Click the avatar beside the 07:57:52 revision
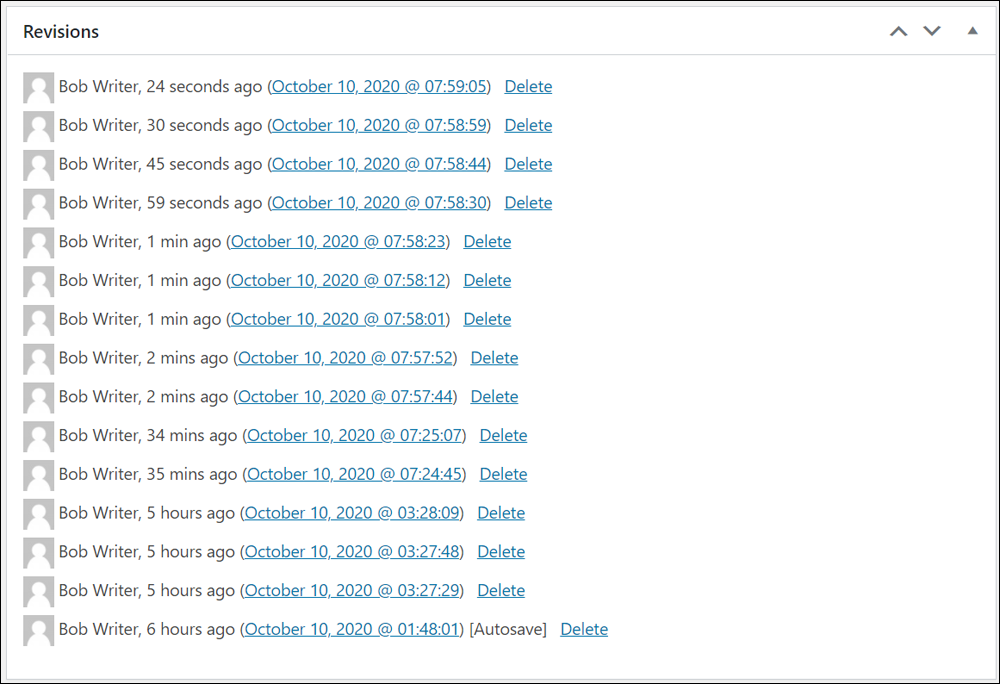Viewport: 1000px width, 684px height. pyautogui.click(x=38, y=360)
